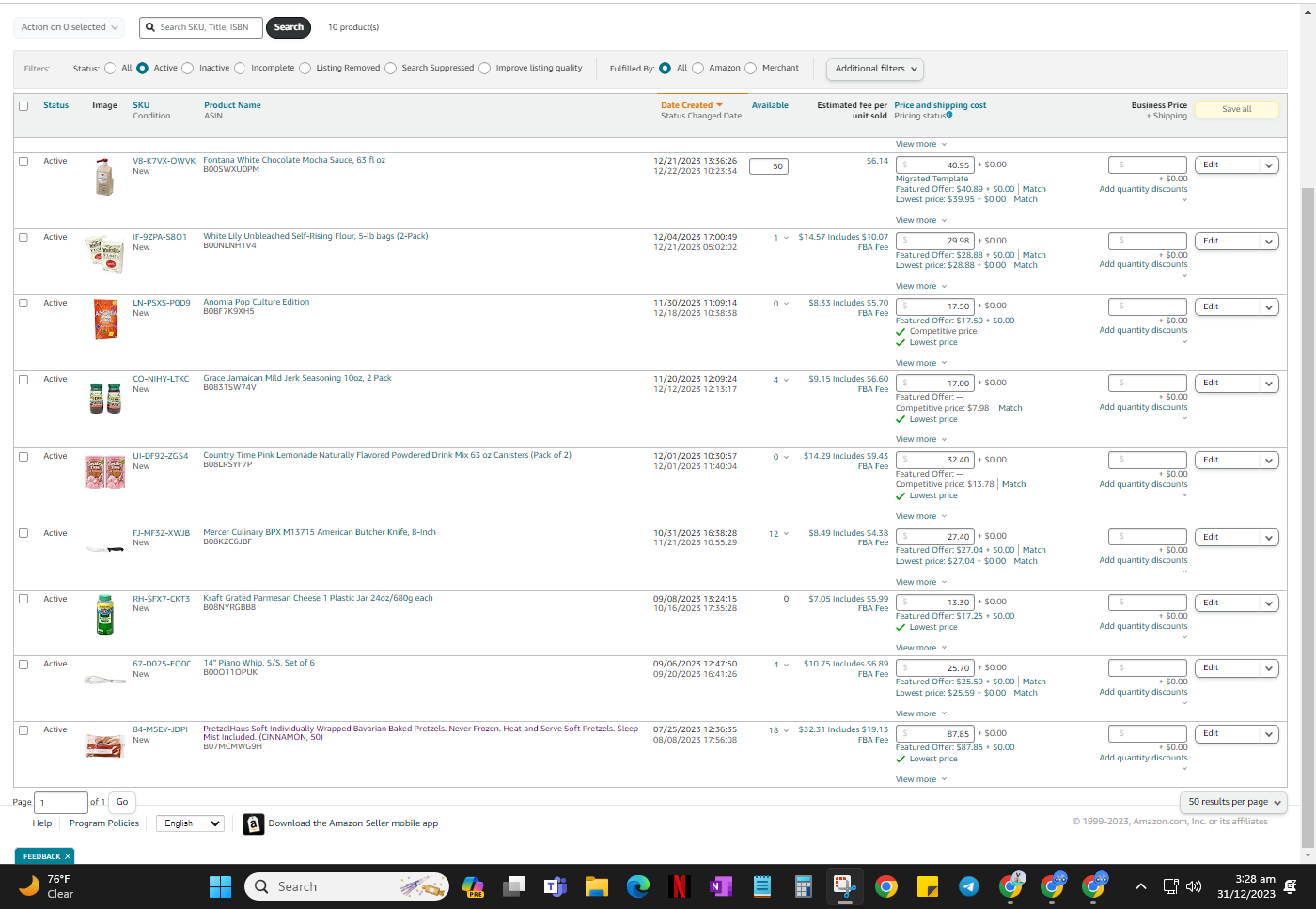Open Sticky Notes from taskbar
1316x909 pixels.
928,886
